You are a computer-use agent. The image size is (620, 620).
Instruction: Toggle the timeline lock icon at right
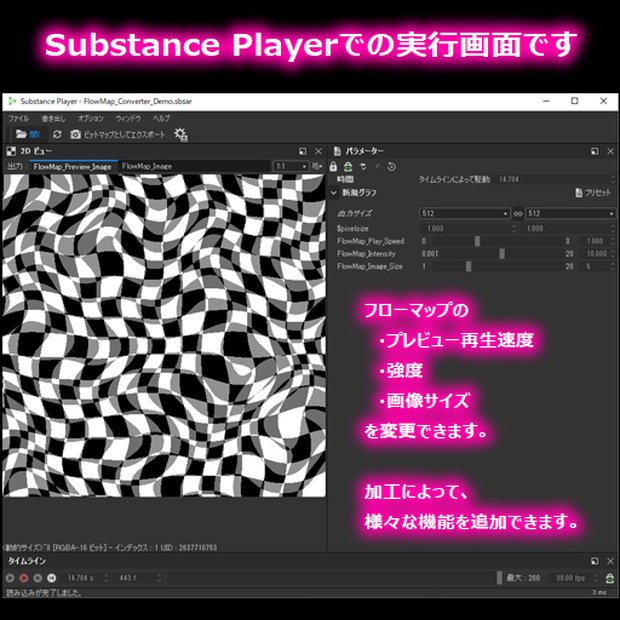tap(610, 578)
